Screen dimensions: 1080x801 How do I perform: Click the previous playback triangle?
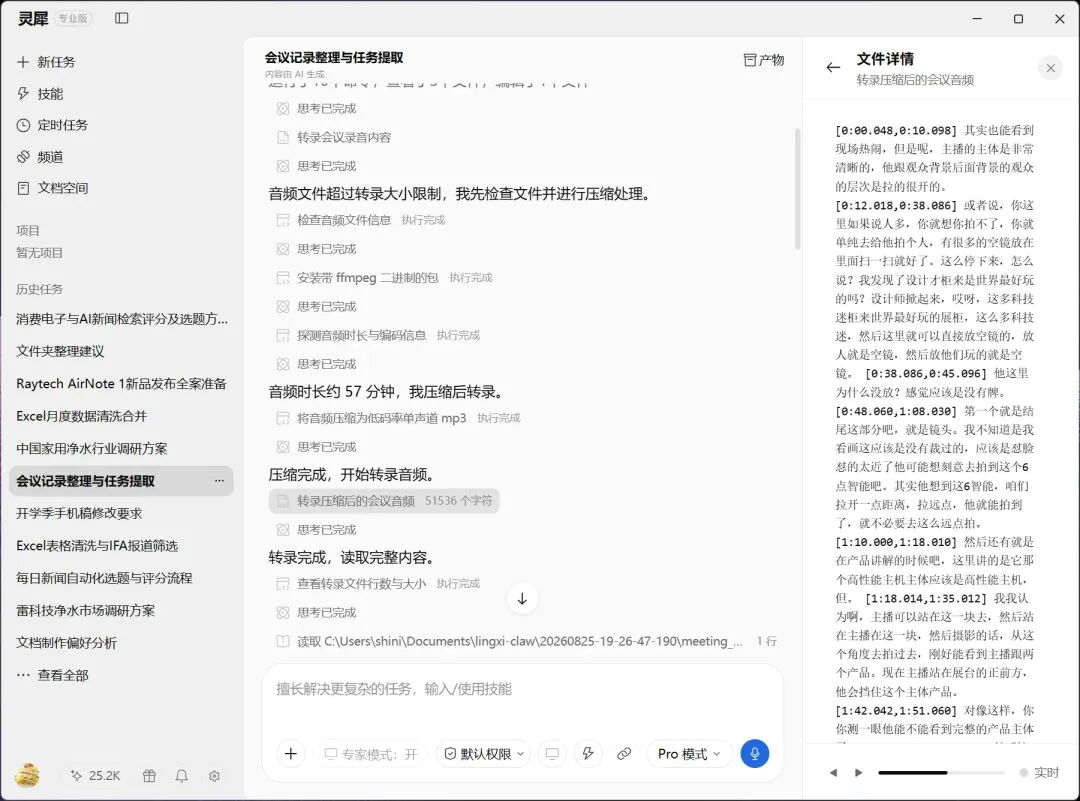(x=833, y=773)
